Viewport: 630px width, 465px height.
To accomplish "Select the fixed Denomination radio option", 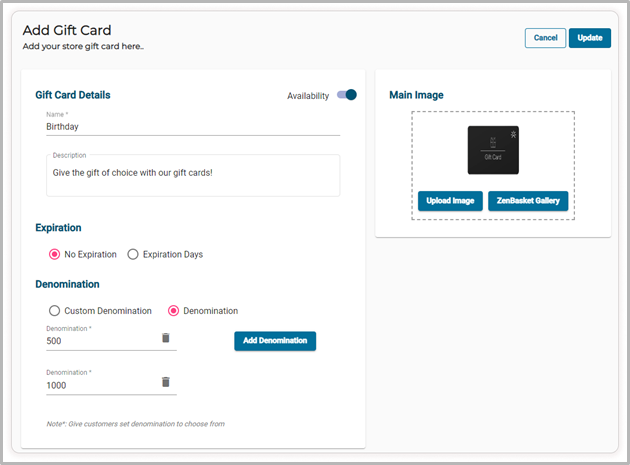I will (174, 311).
